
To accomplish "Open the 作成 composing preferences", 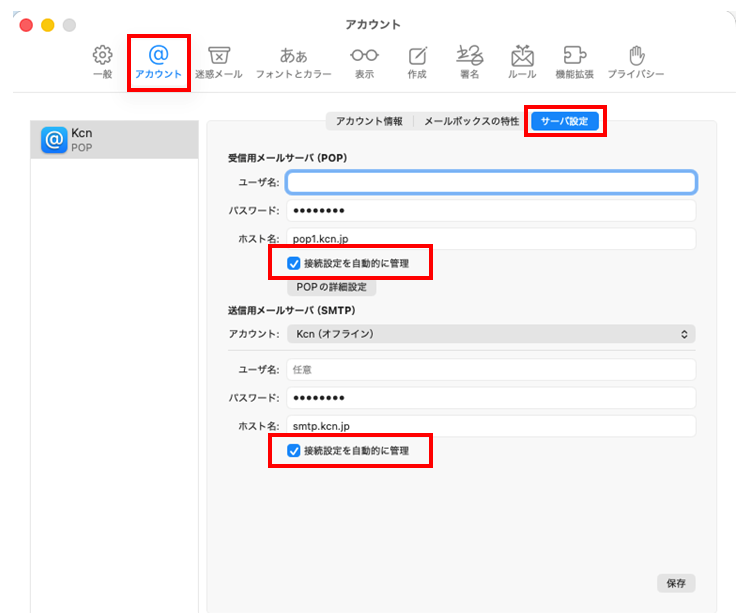I will [x=417, y=62].
